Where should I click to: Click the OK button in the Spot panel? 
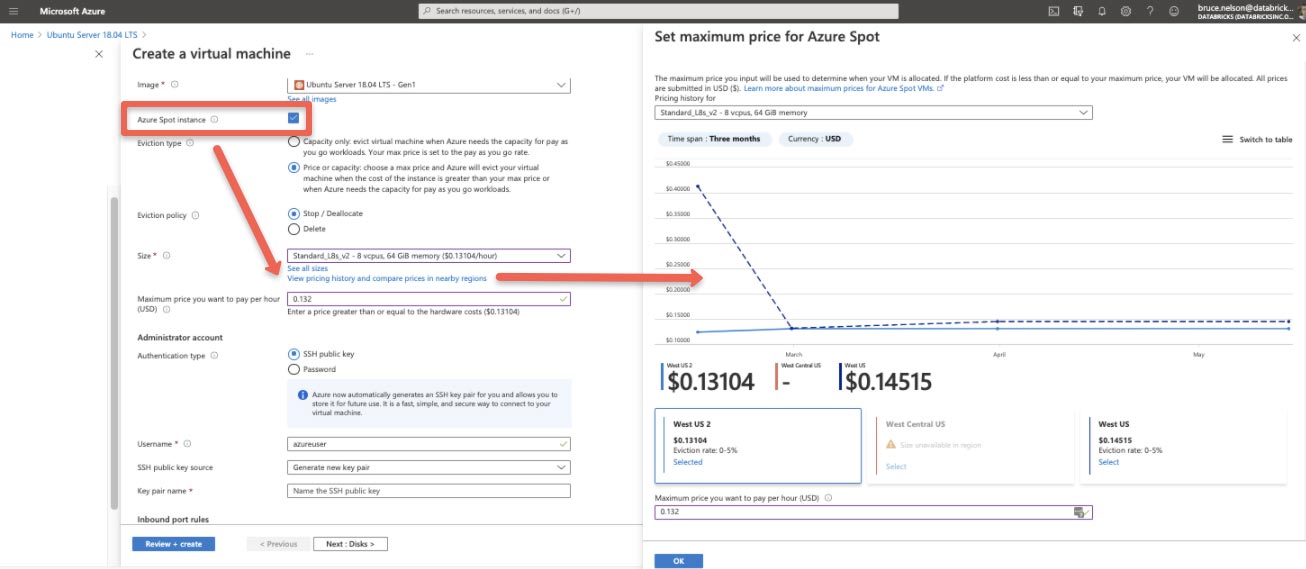tap(678, 561)
